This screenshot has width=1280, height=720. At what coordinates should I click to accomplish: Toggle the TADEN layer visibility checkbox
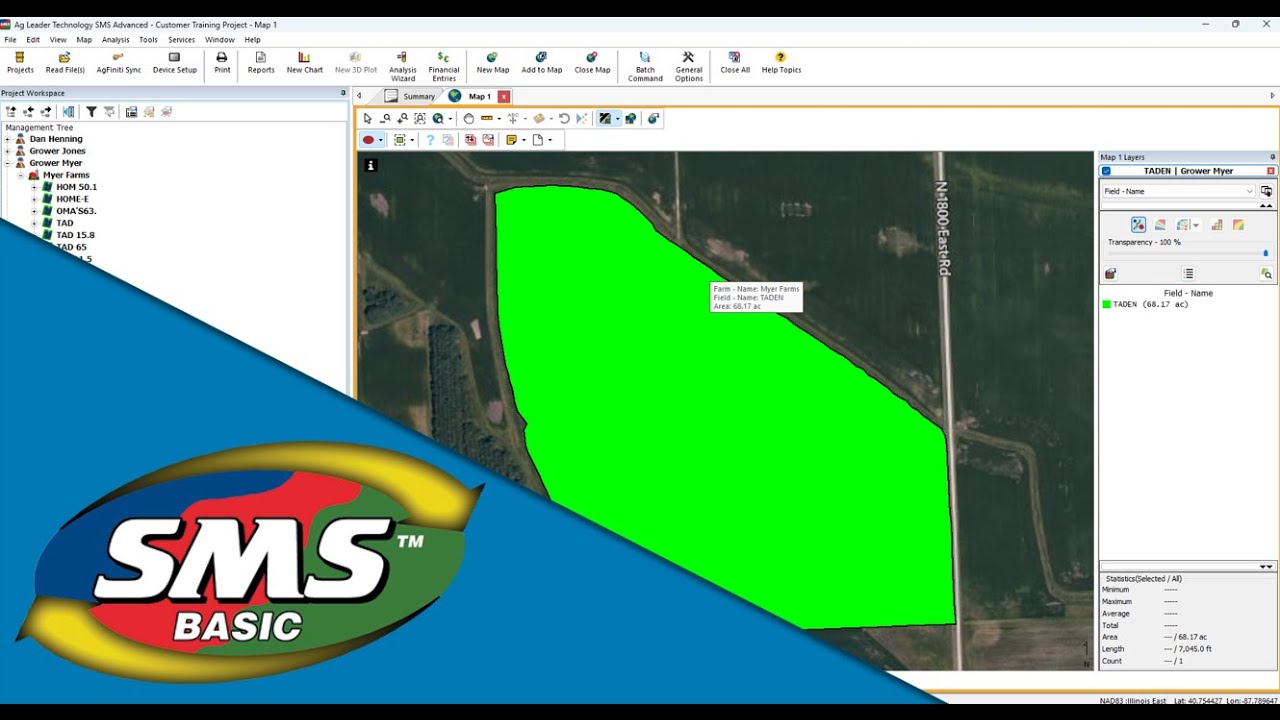click(x=1106, y=171)
